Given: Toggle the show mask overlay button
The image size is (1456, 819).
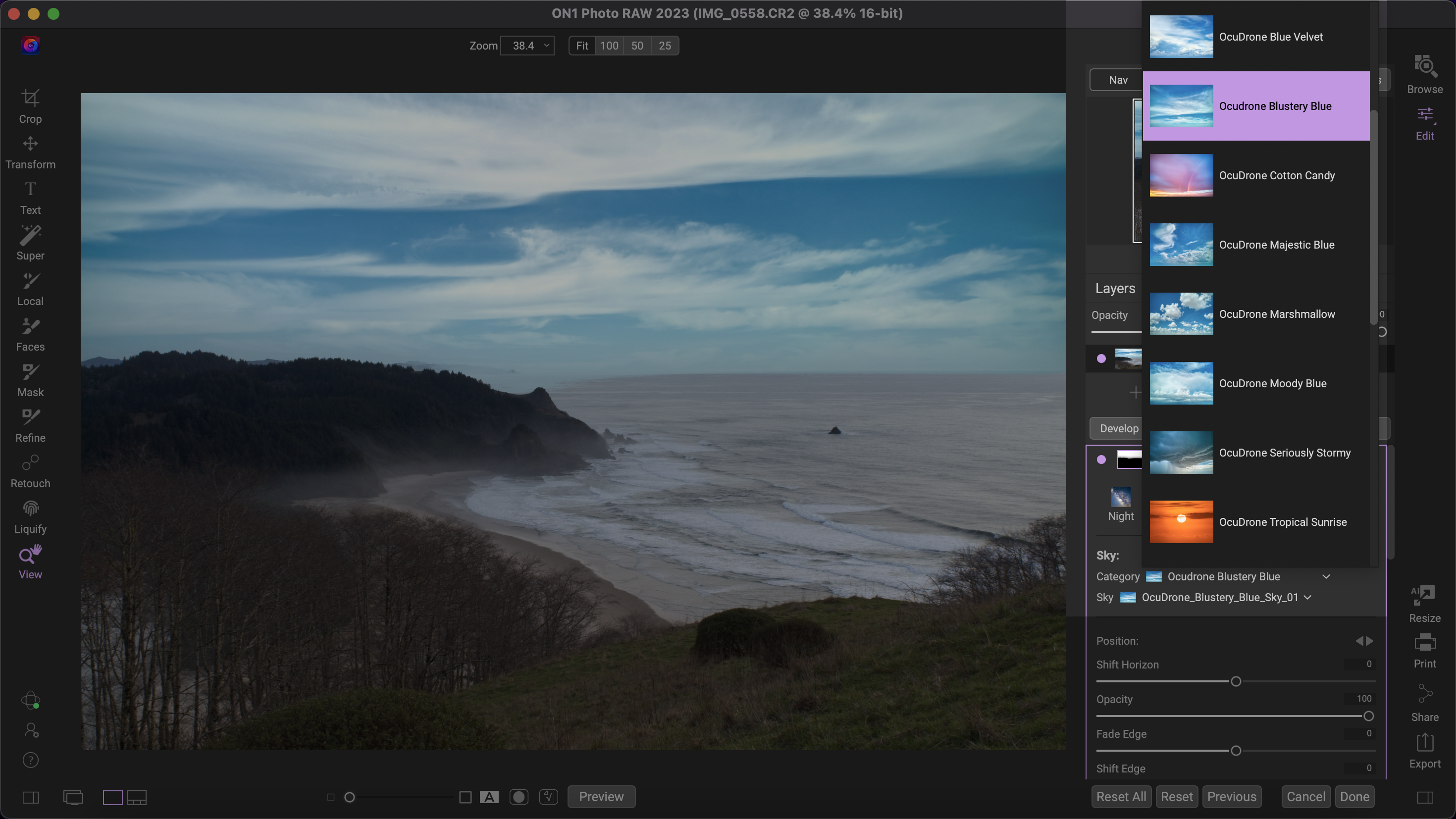Looking at the screenshot, I should (x=519, y=797).
